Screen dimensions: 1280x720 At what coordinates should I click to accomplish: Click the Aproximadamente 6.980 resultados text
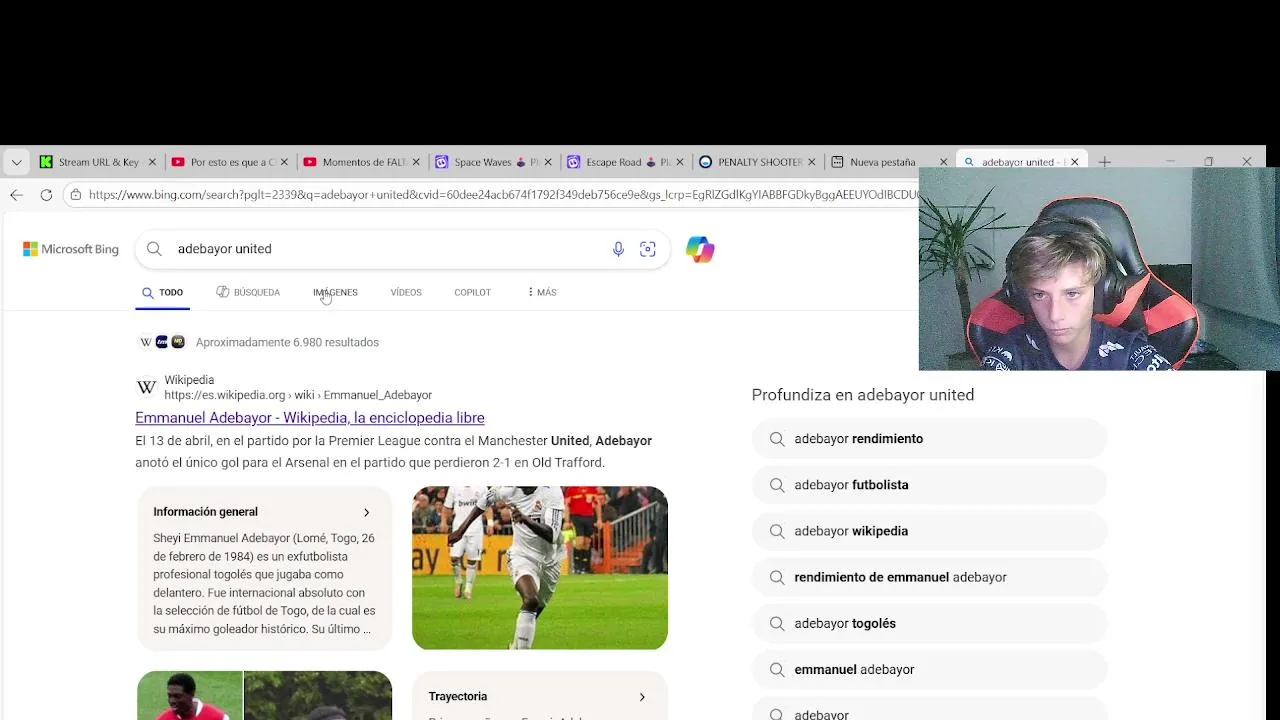click(x=287, y=342)
